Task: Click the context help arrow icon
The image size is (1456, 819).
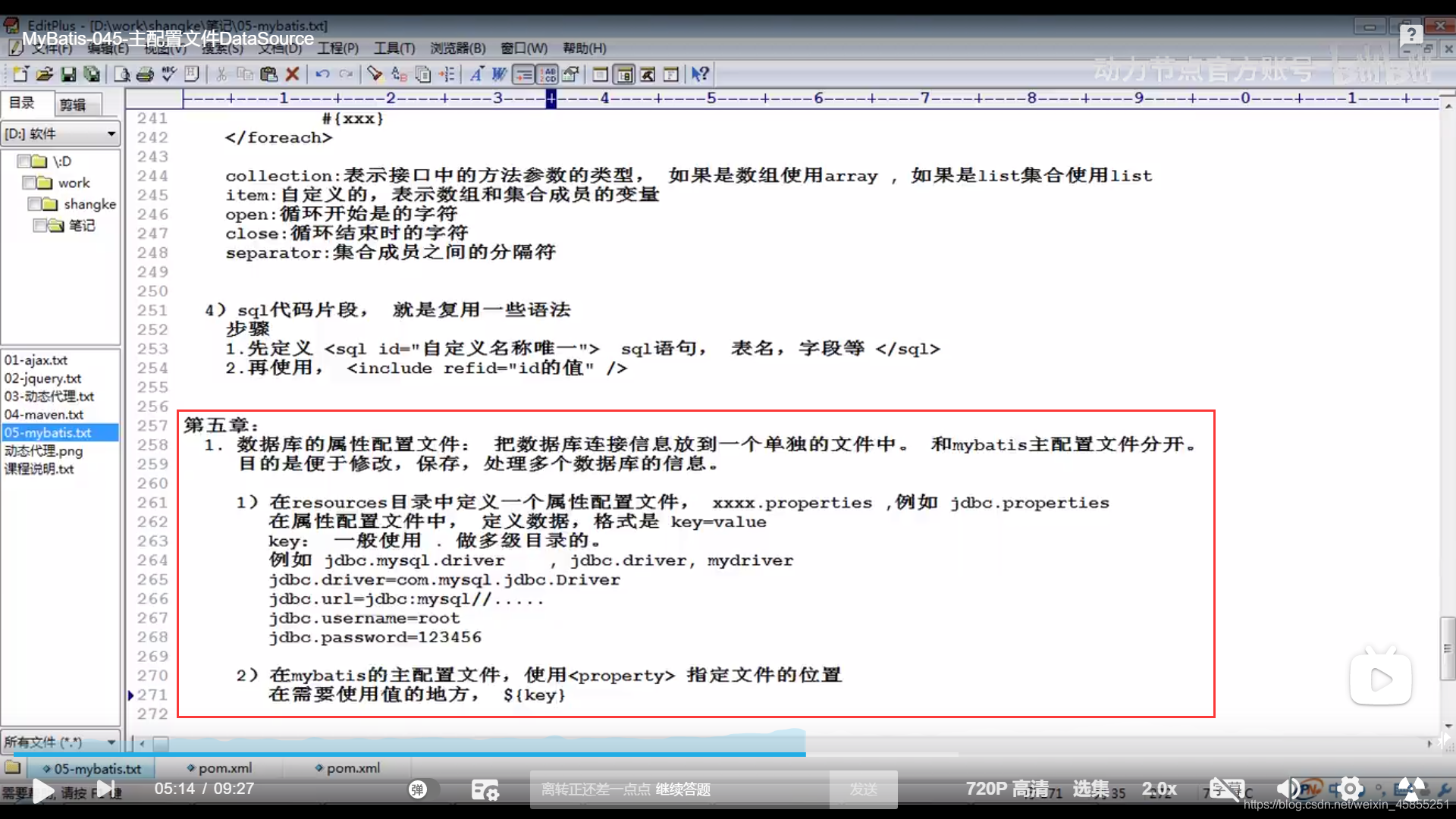Action: 700,74
